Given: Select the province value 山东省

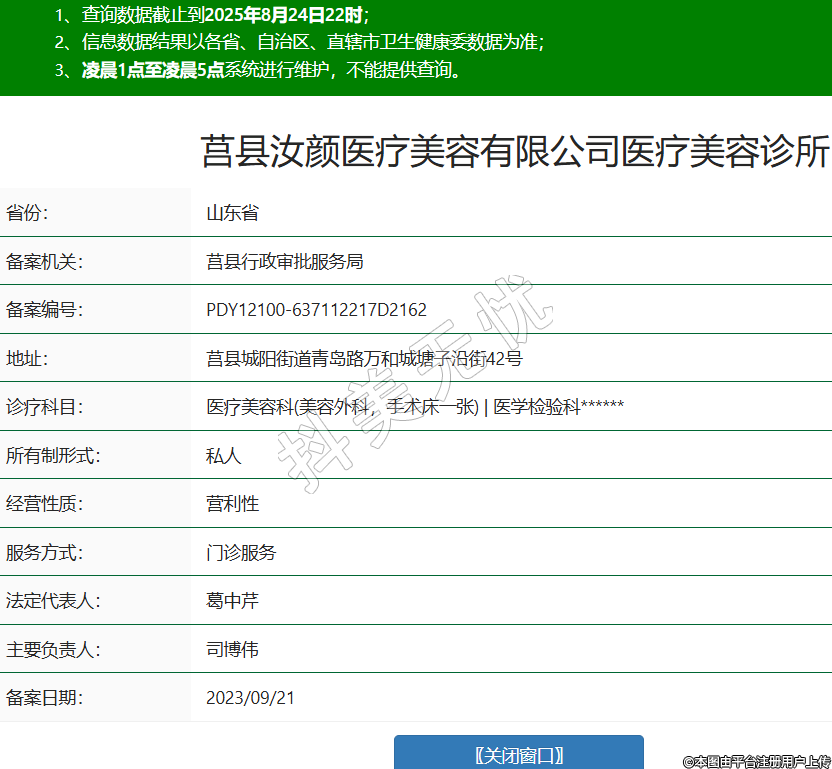Looking at the screenshot, I should (232, 213).
